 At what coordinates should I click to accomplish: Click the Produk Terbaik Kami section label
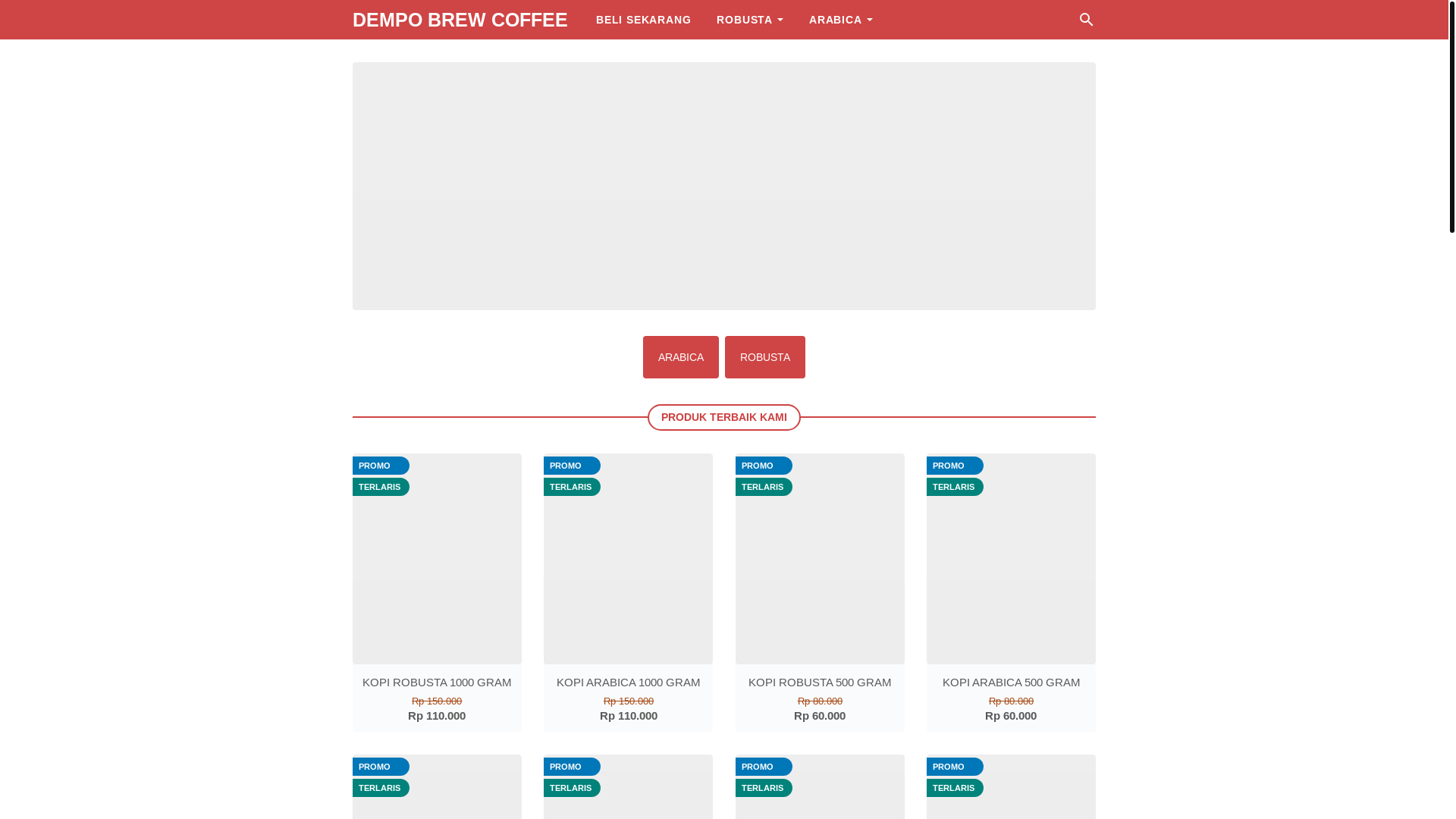coord(724,417)
